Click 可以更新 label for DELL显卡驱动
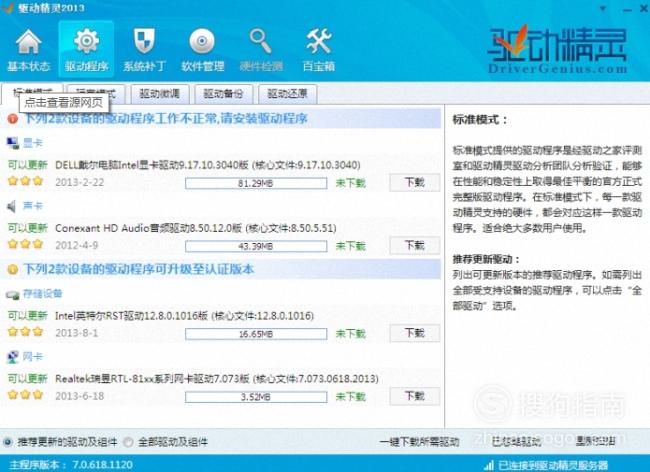The height and width of the screenshot is (472, 650). (28, 165)
